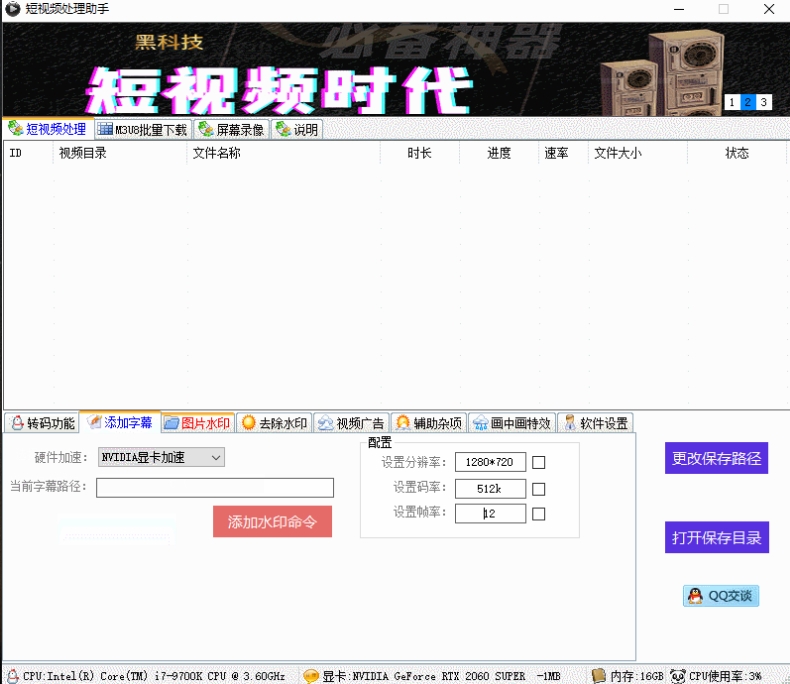Click 状态 column header
This screenshot has width=790, height=684.
(x=737, y=153)
